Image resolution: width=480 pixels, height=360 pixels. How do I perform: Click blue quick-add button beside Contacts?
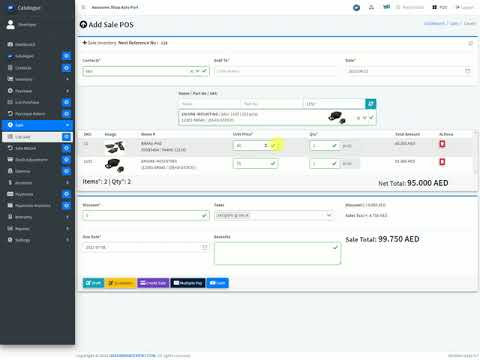67,68
